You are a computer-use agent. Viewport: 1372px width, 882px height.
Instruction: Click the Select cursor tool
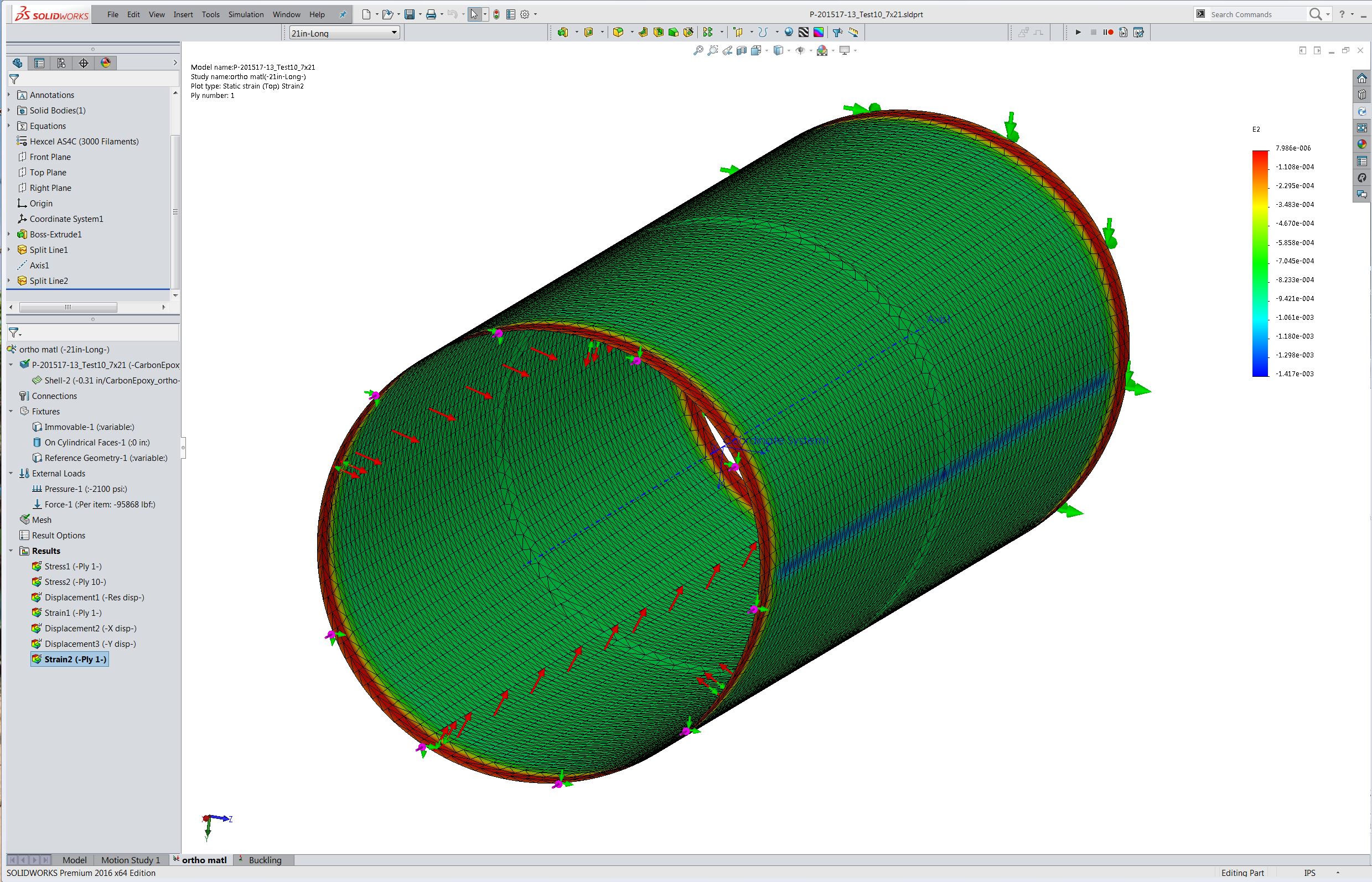pos(474,14)
